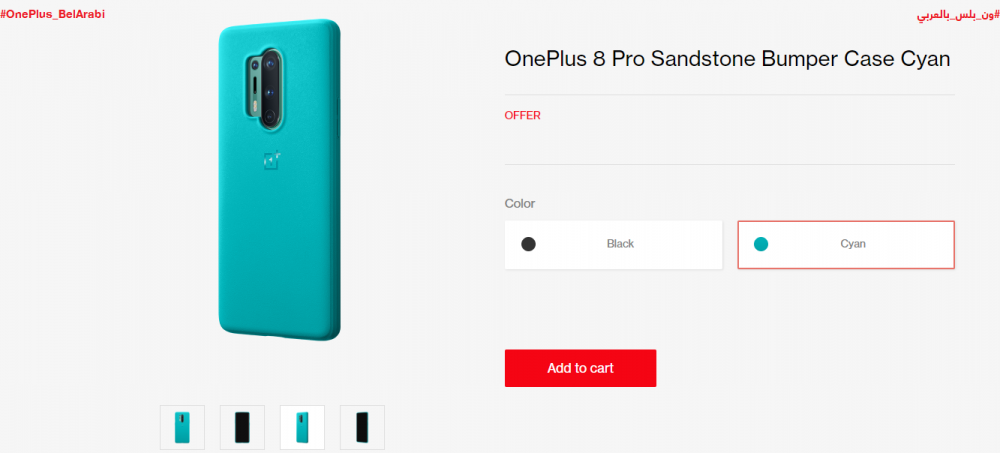Image resolution: width=1000 pixels, height=453 pixels.
Task: Click the Black text label
Action: [x=621, y=244]
